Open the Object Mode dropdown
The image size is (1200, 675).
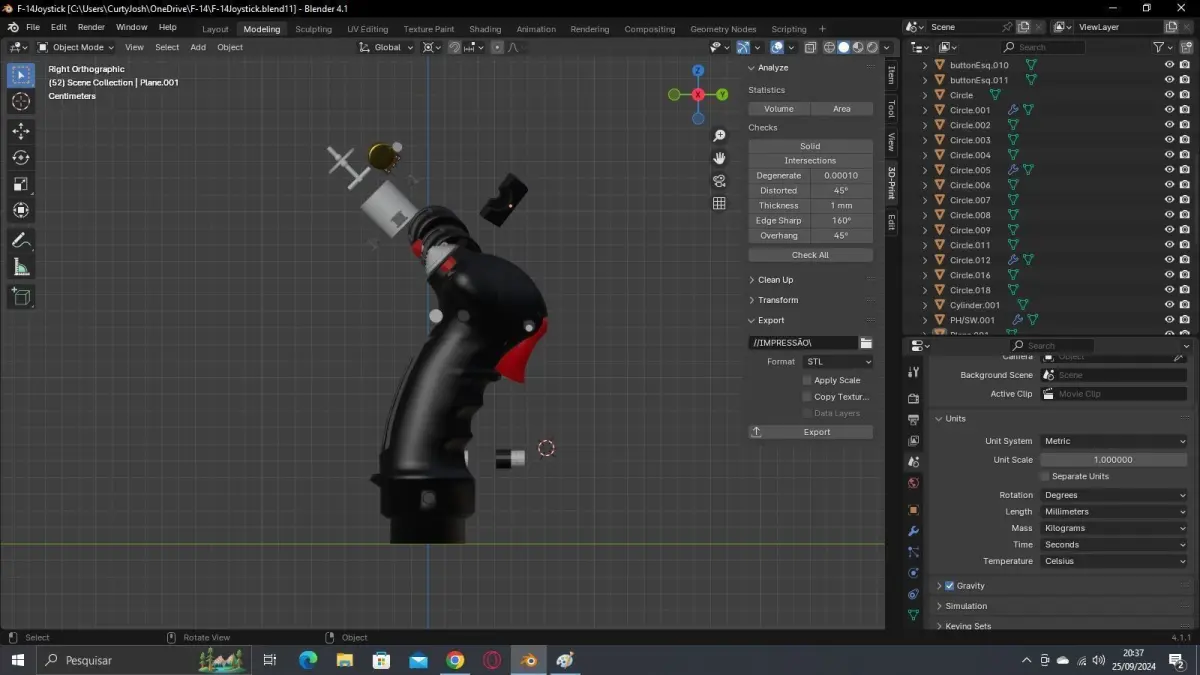(78, 47)
